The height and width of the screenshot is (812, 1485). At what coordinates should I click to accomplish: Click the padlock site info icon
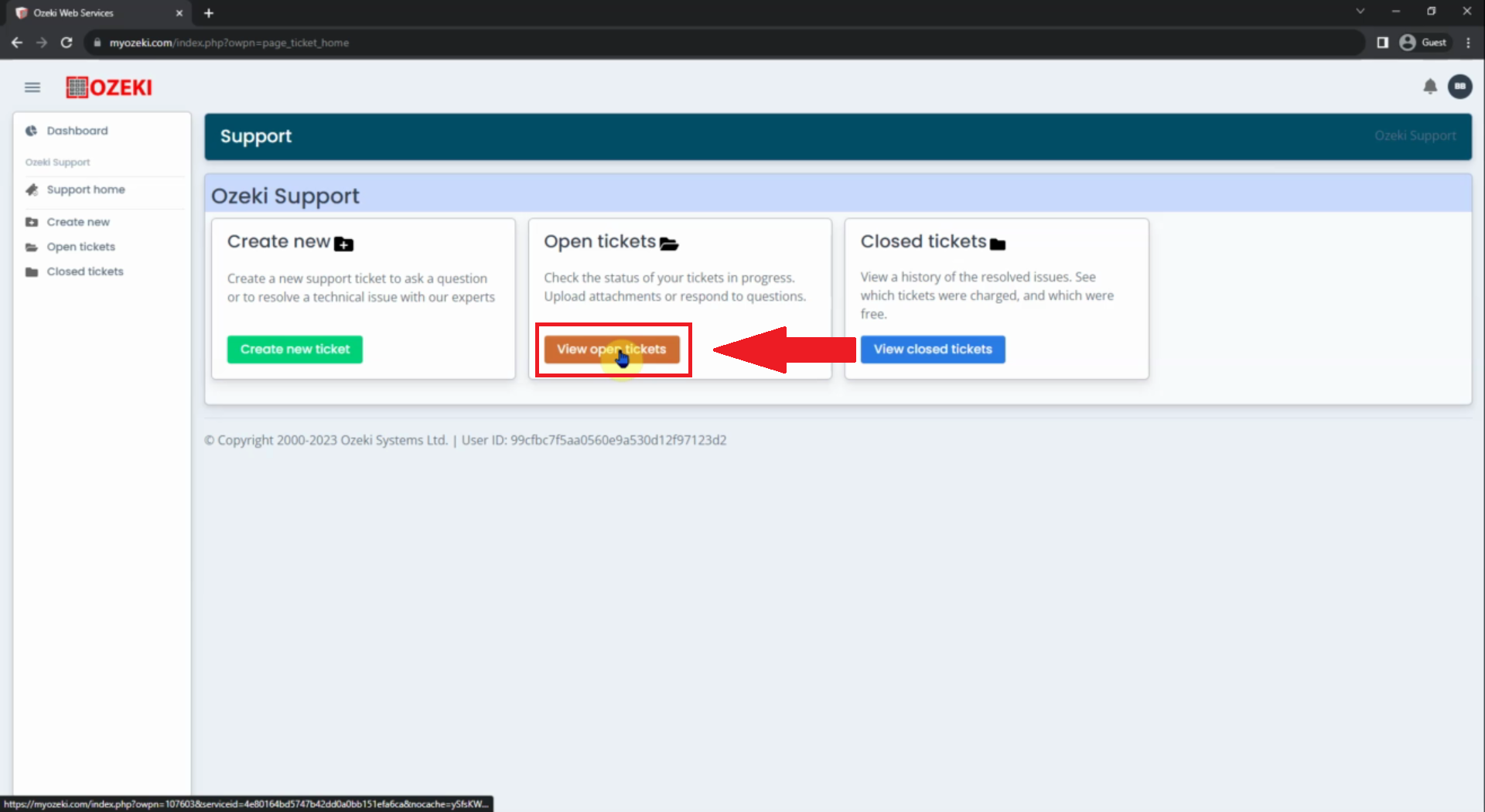pyautogui.click(x=97, y=43)
